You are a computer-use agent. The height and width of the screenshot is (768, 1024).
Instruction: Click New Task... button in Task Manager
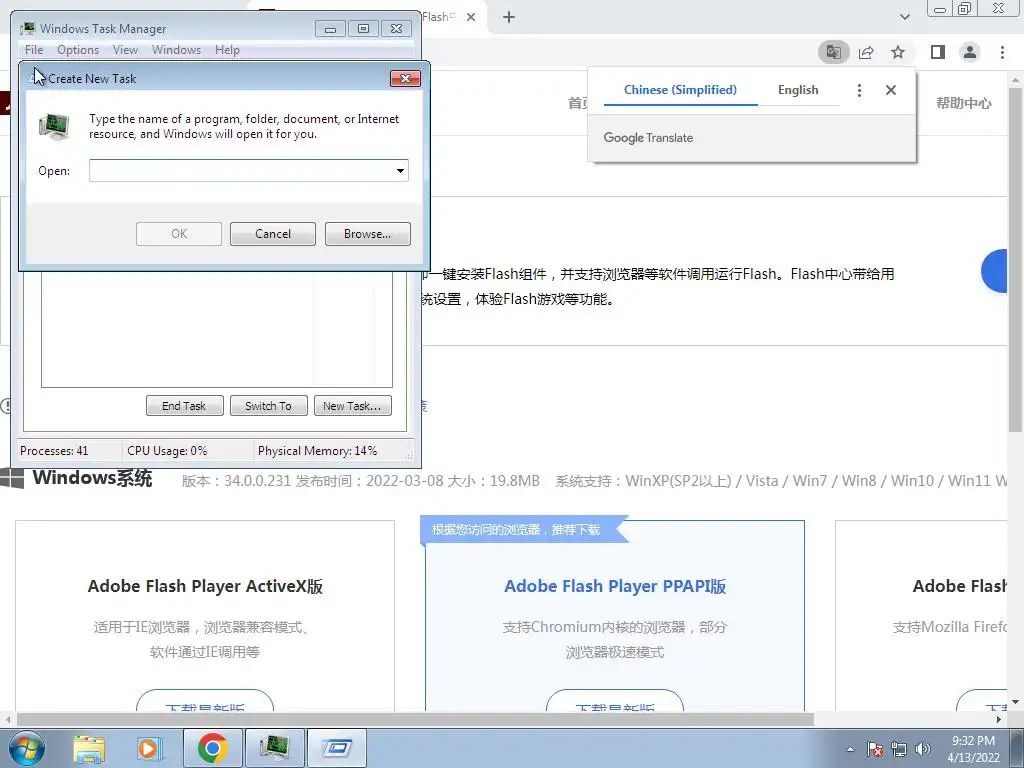point(353,406)
